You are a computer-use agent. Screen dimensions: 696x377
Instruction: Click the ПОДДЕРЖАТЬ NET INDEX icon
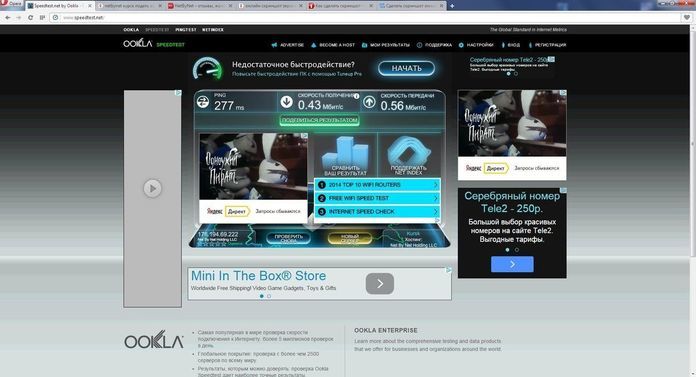(x=408, y=155)
